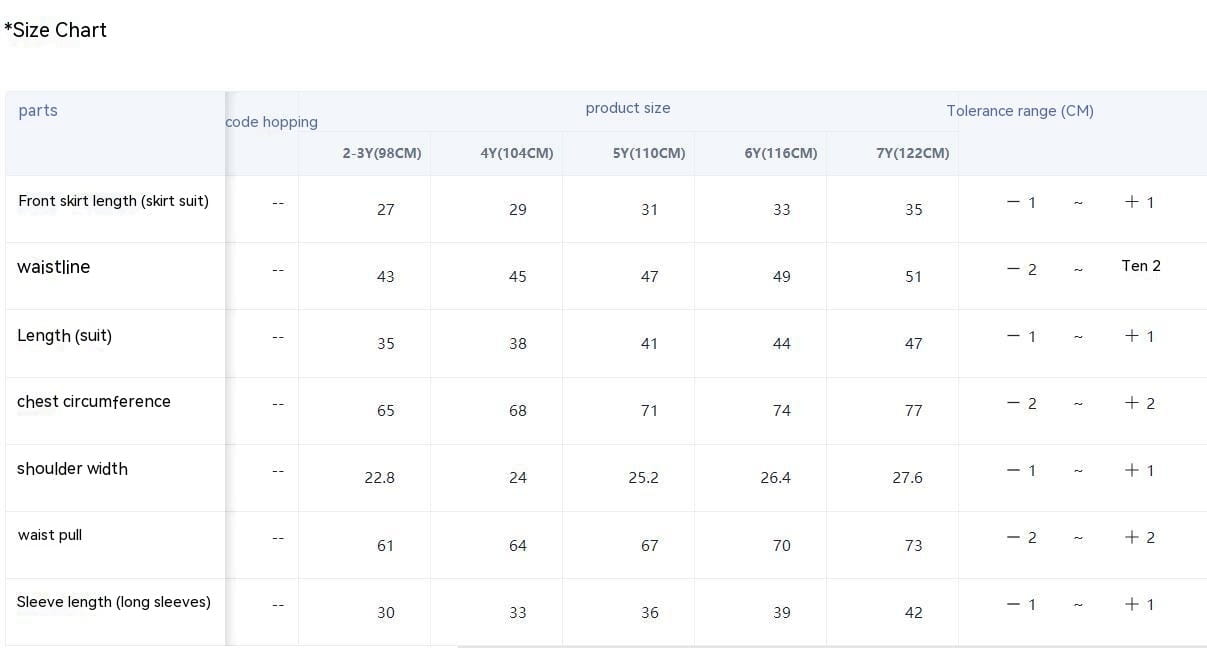1207x648 pixels.
Task: Click the '*Size Chart' title text
Action: pyautogui.click(x=56, y=30)
